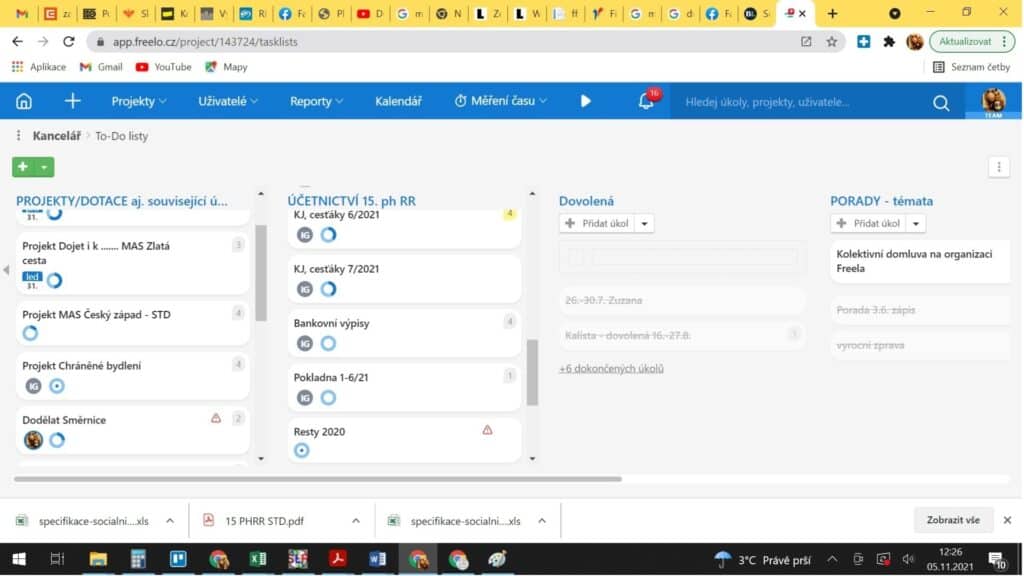1024x576 pixels.
Task: Expand the Měření času dropdown
Action: point(500,101)
